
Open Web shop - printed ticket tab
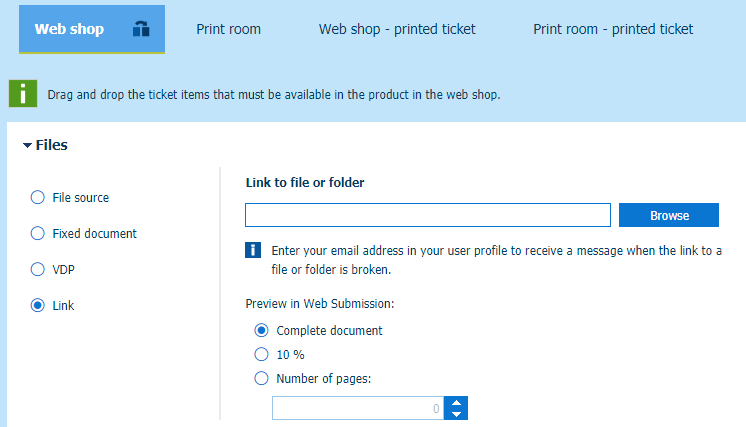[x=397, y=29]
